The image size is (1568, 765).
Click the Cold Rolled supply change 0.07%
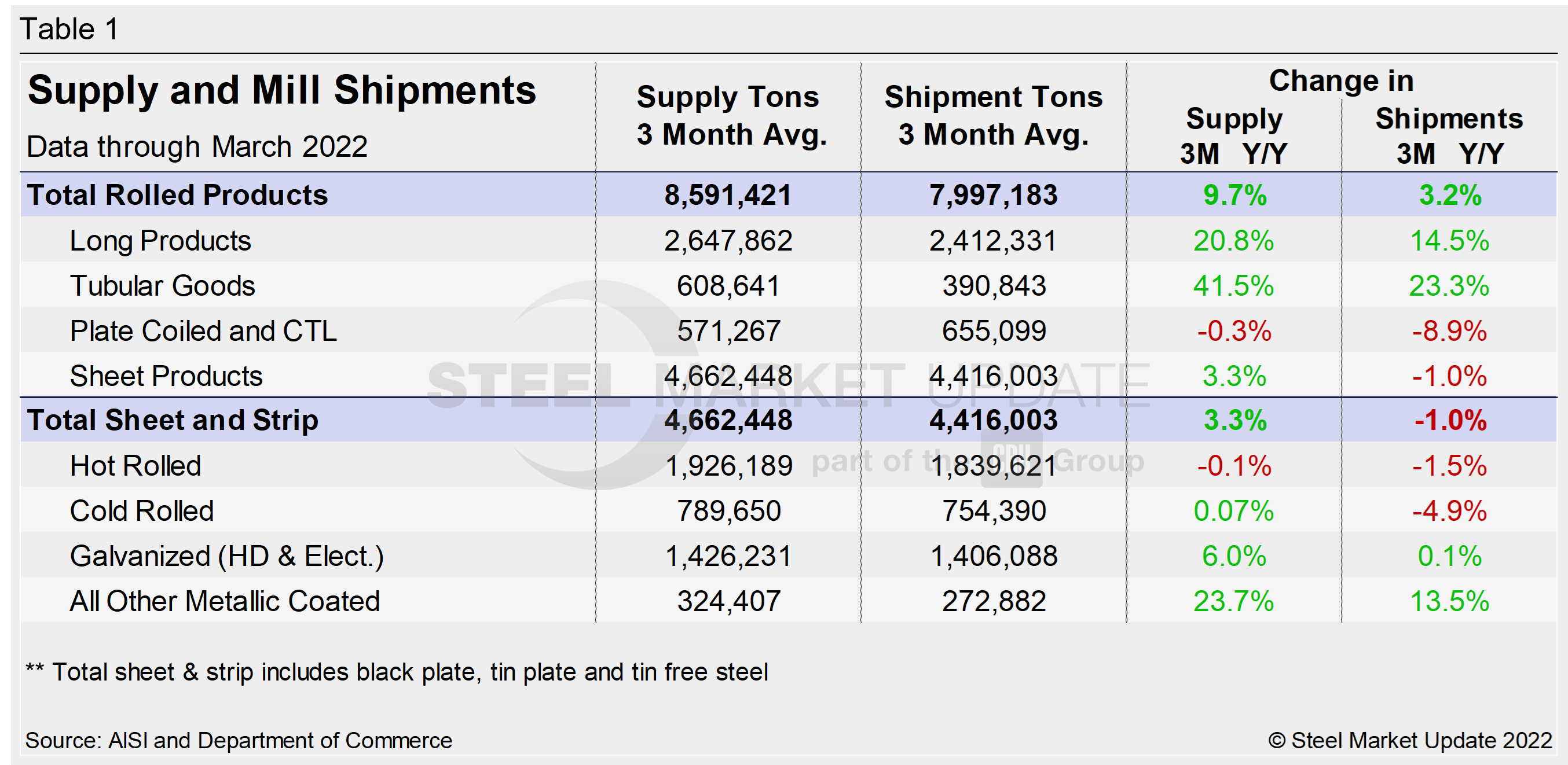click(x=1233, y=511)
